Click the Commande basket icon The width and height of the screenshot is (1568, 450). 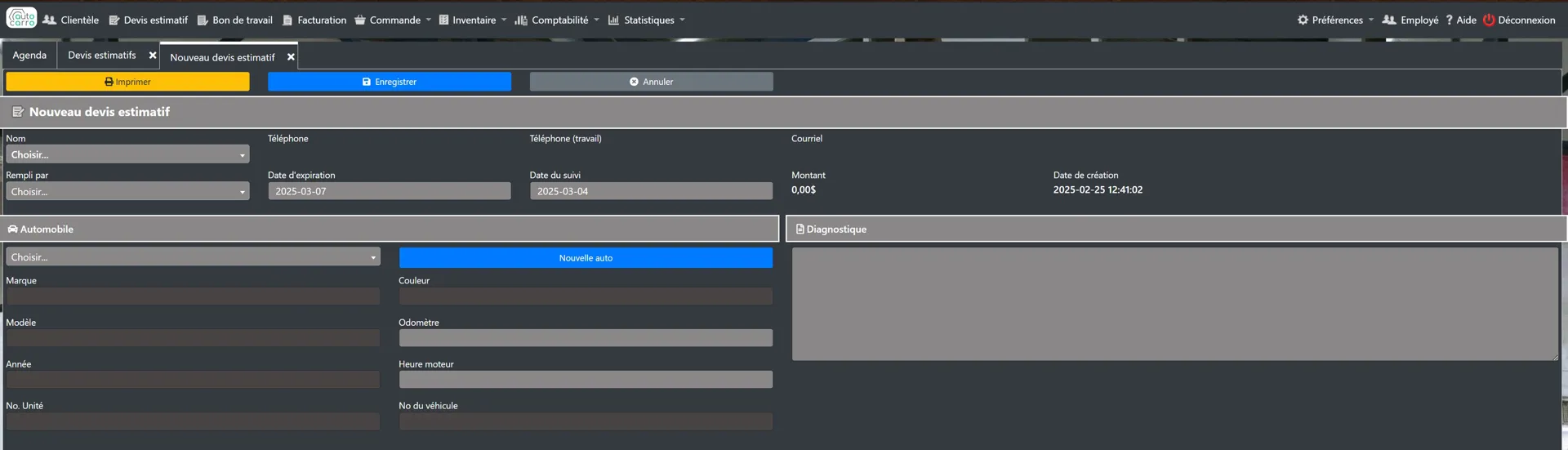click(x=359, y=20)
